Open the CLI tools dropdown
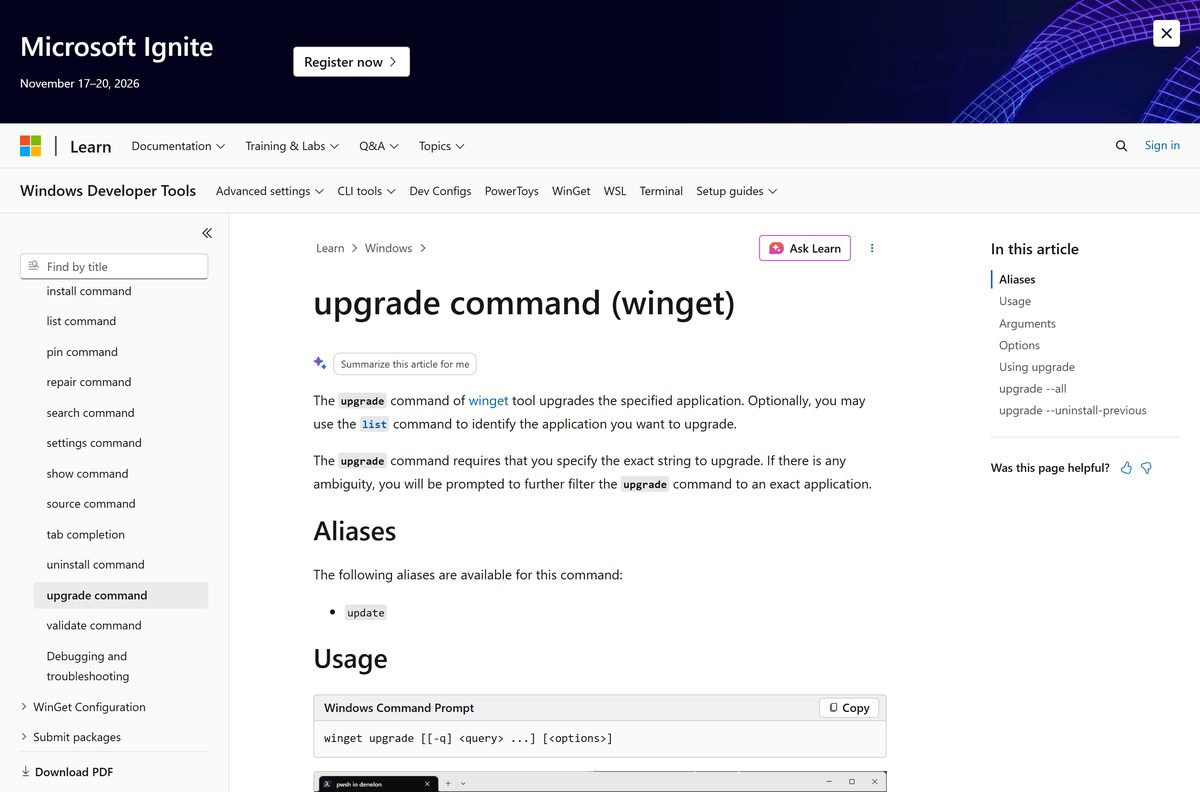This screenshot has height=792, width=1200. 367,191
